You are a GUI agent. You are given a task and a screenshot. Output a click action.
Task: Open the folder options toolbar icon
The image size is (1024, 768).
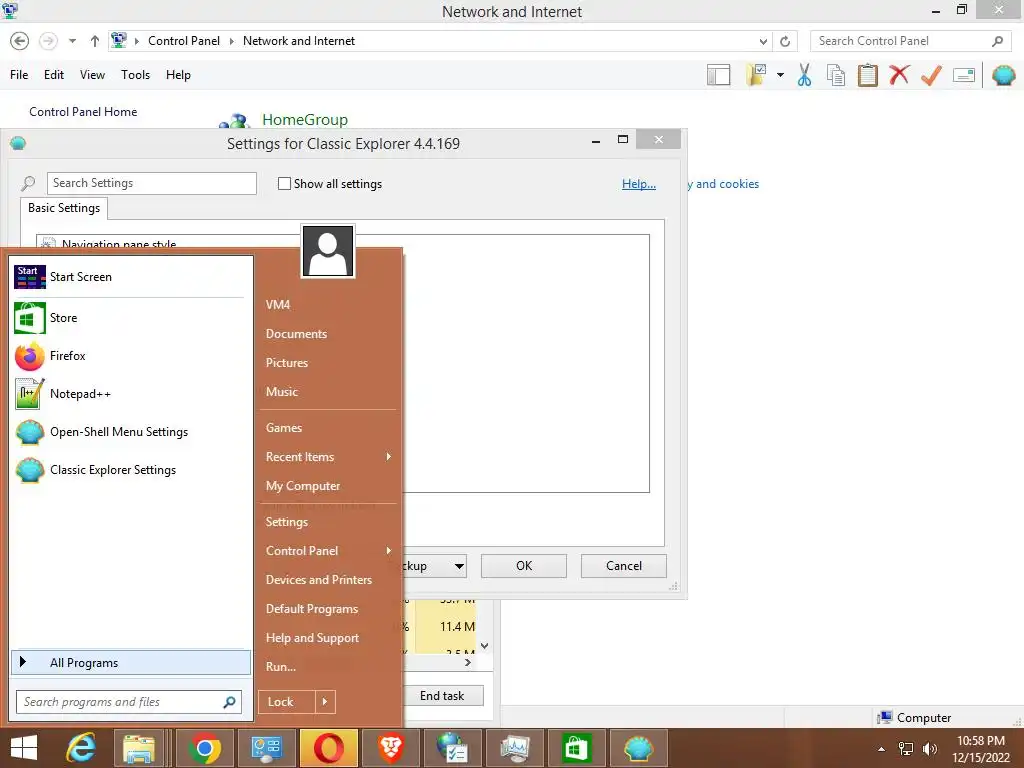tap(756, 75)
